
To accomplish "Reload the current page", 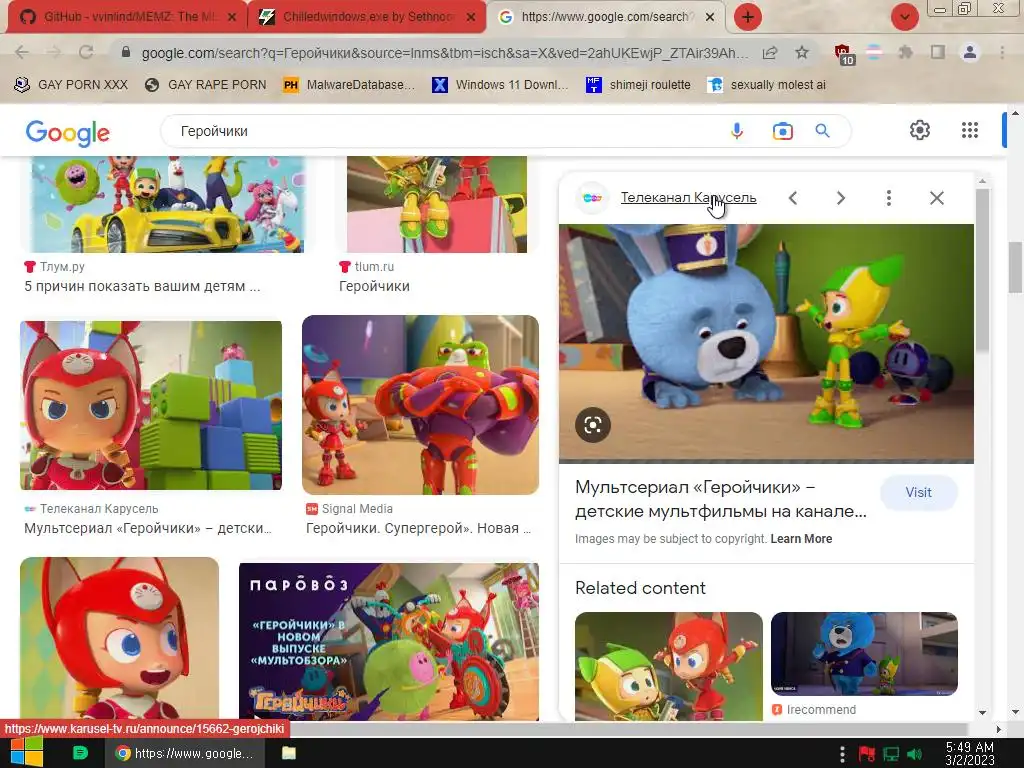I will pos(86,52).
